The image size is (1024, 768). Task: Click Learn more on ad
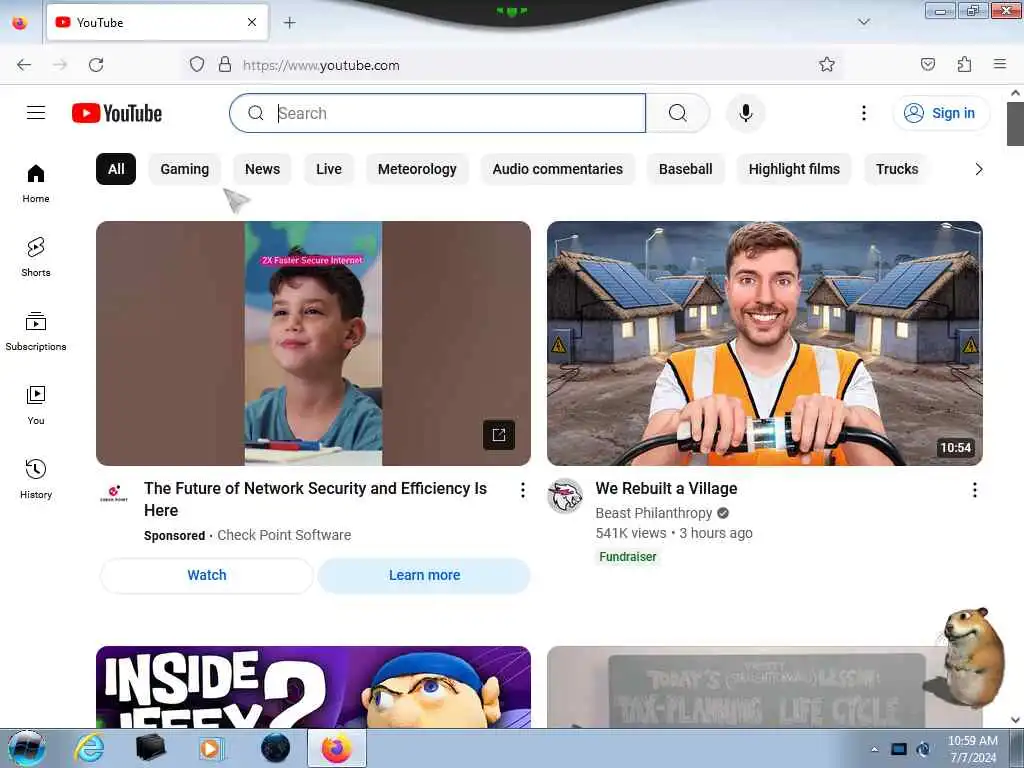pyautogui.click(x=424, y=575)
